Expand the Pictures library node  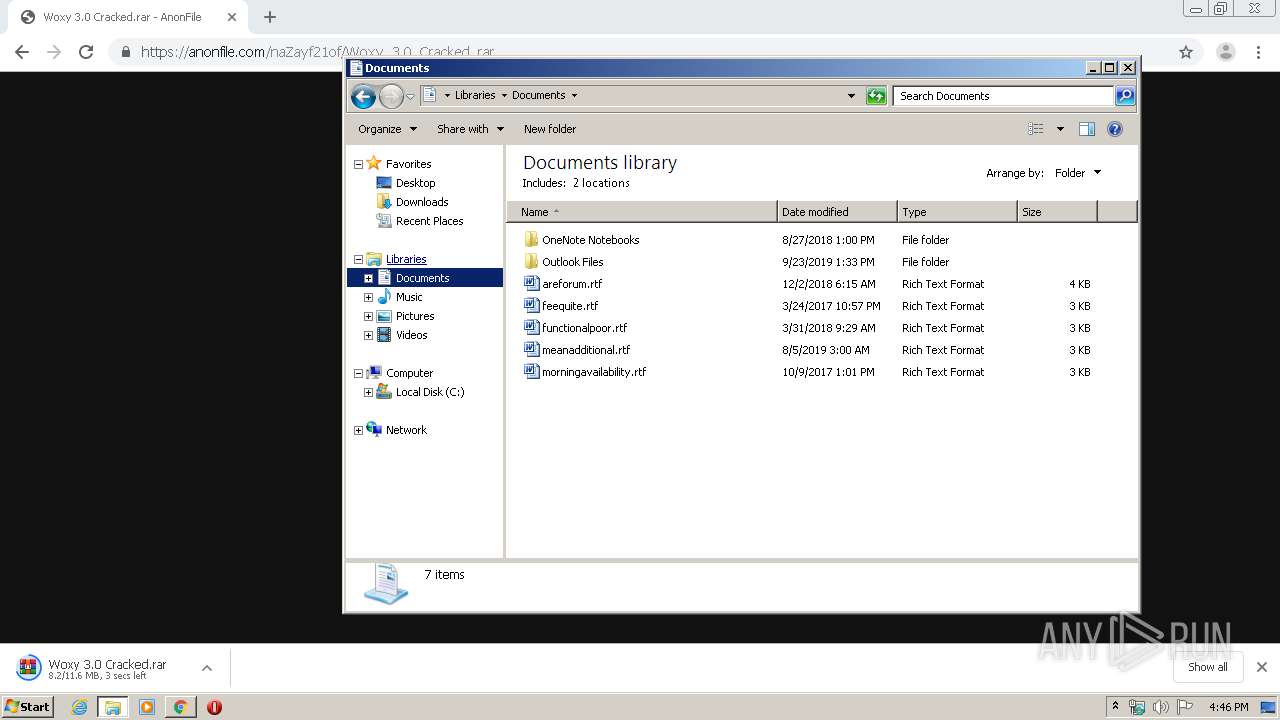[368, 316]
